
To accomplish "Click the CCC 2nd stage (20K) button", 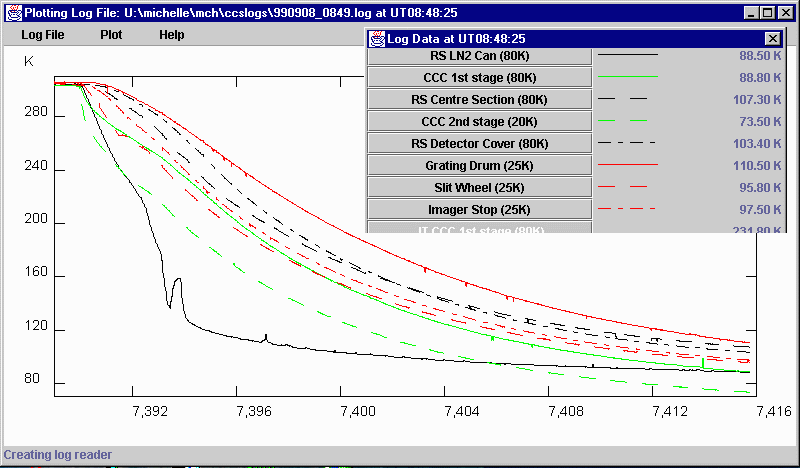I will (480, 121).
